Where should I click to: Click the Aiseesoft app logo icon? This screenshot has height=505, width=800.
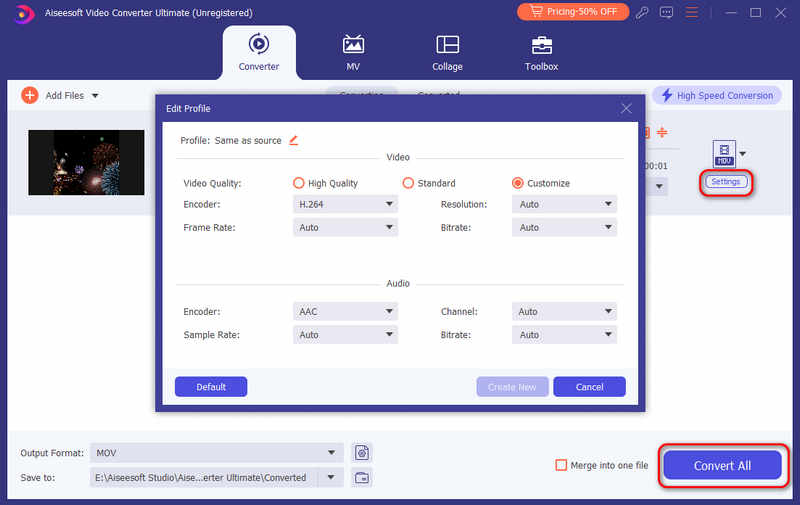pos(22,13)
